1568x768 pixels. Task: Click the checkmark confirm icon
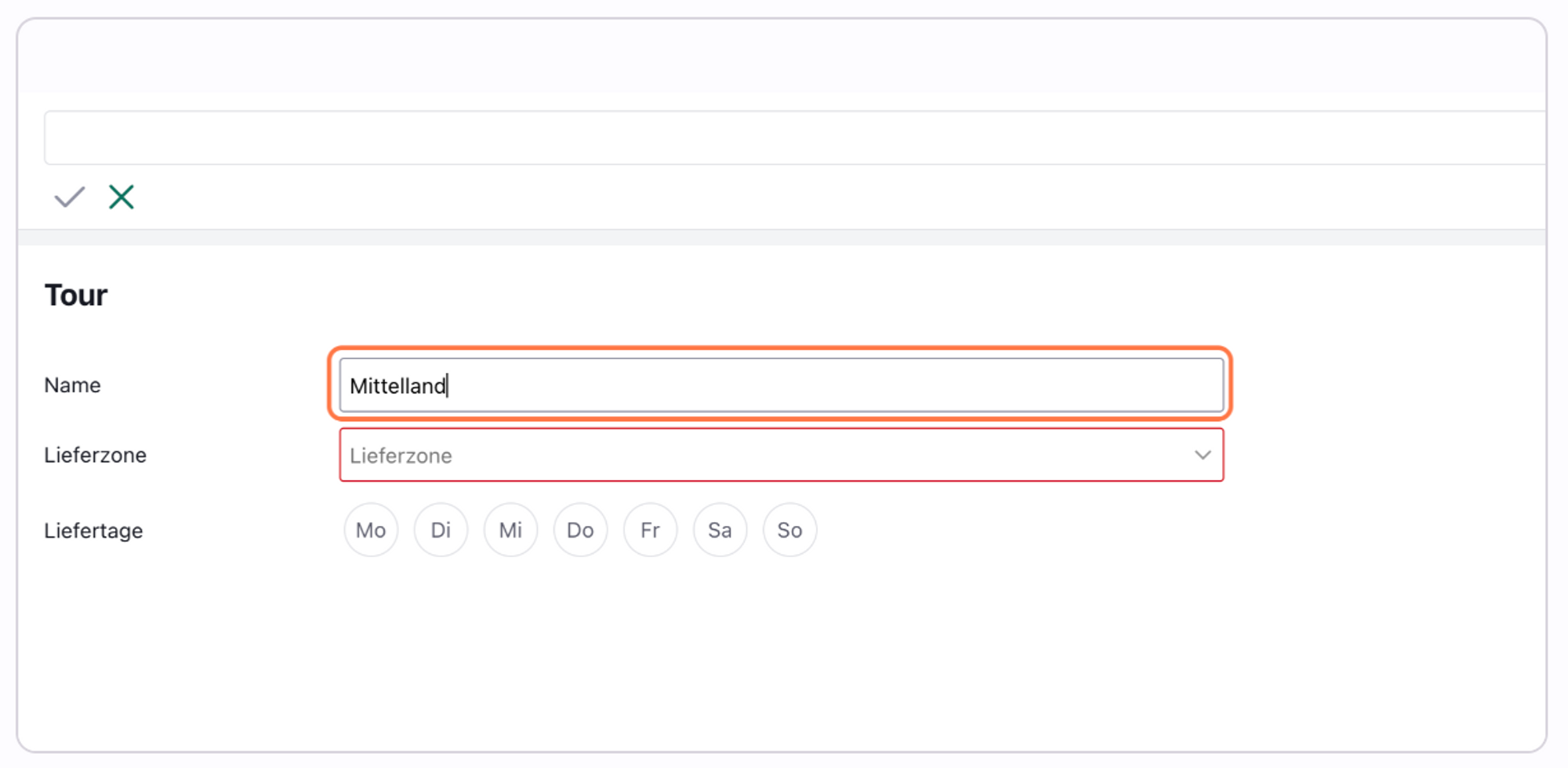(69, 197)
